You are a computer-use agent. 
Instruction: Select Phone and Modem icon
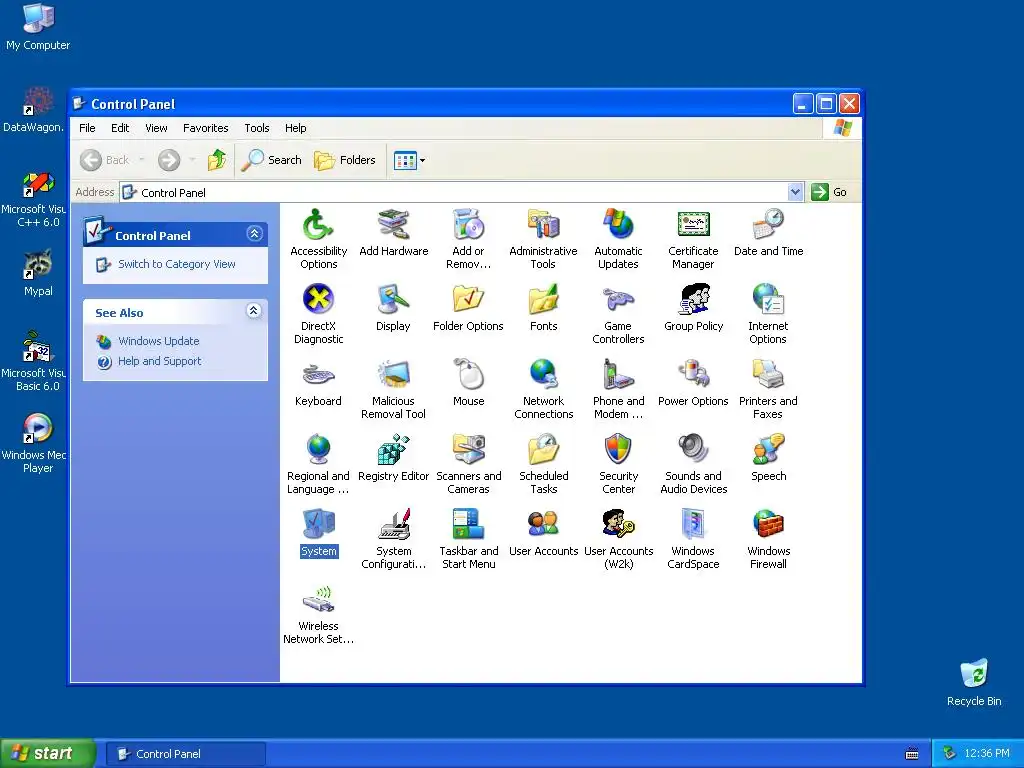(x=618, y=389)
